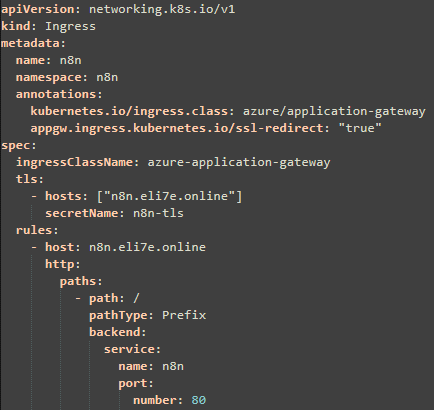
Task: Click azure/application-gateway annotation value
Action: (334, 111)
